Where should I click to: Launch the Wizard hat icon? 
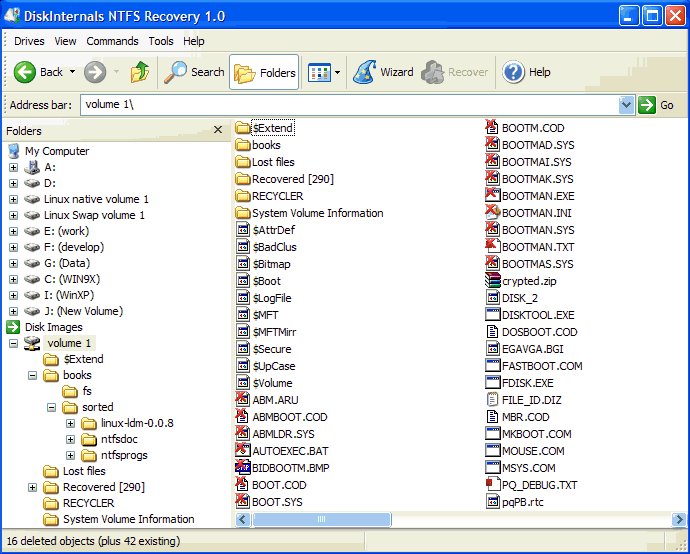pyautogui.click(x=364, y=72)
